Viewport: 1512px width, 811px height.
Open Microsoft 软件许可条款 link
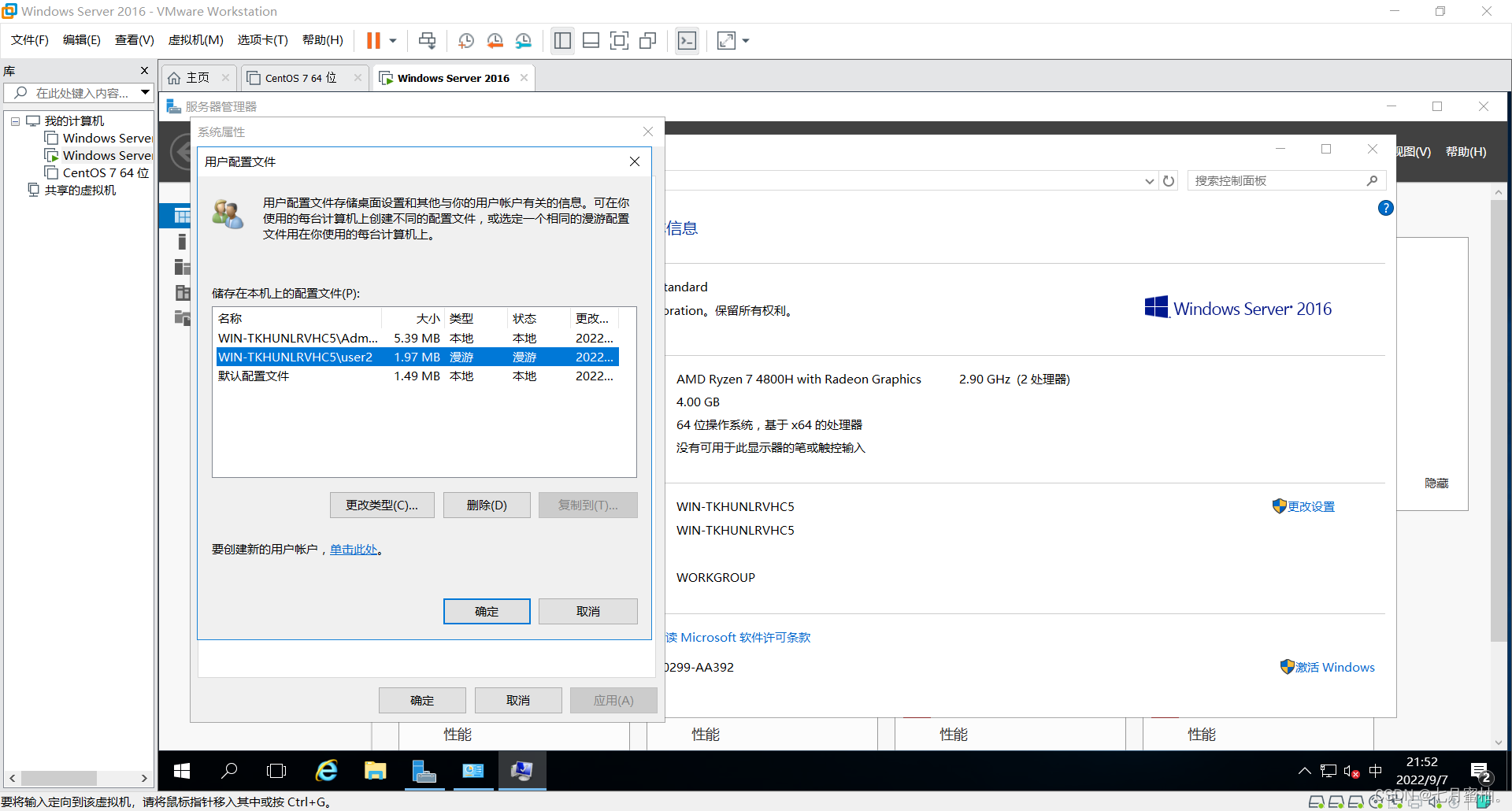point(739,638)
